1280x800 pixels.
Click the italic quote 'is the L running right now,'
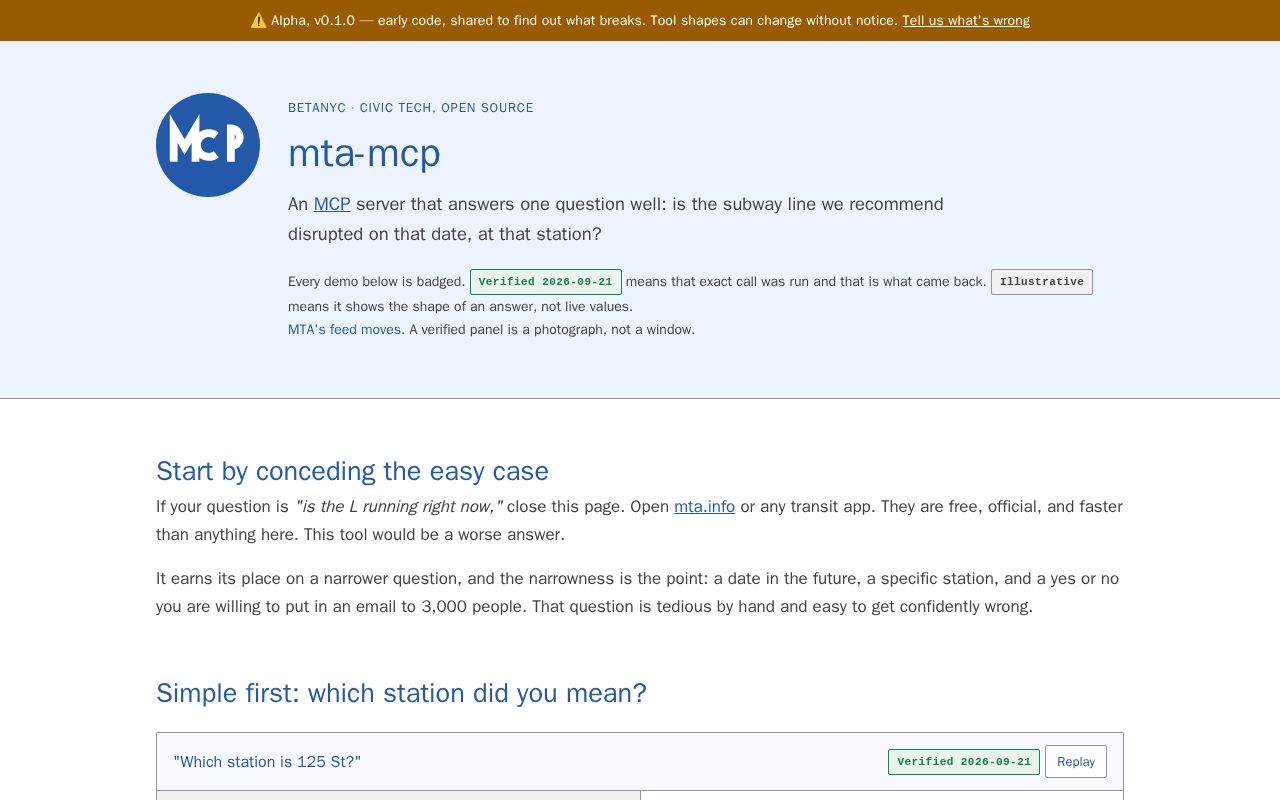(398, 506)
